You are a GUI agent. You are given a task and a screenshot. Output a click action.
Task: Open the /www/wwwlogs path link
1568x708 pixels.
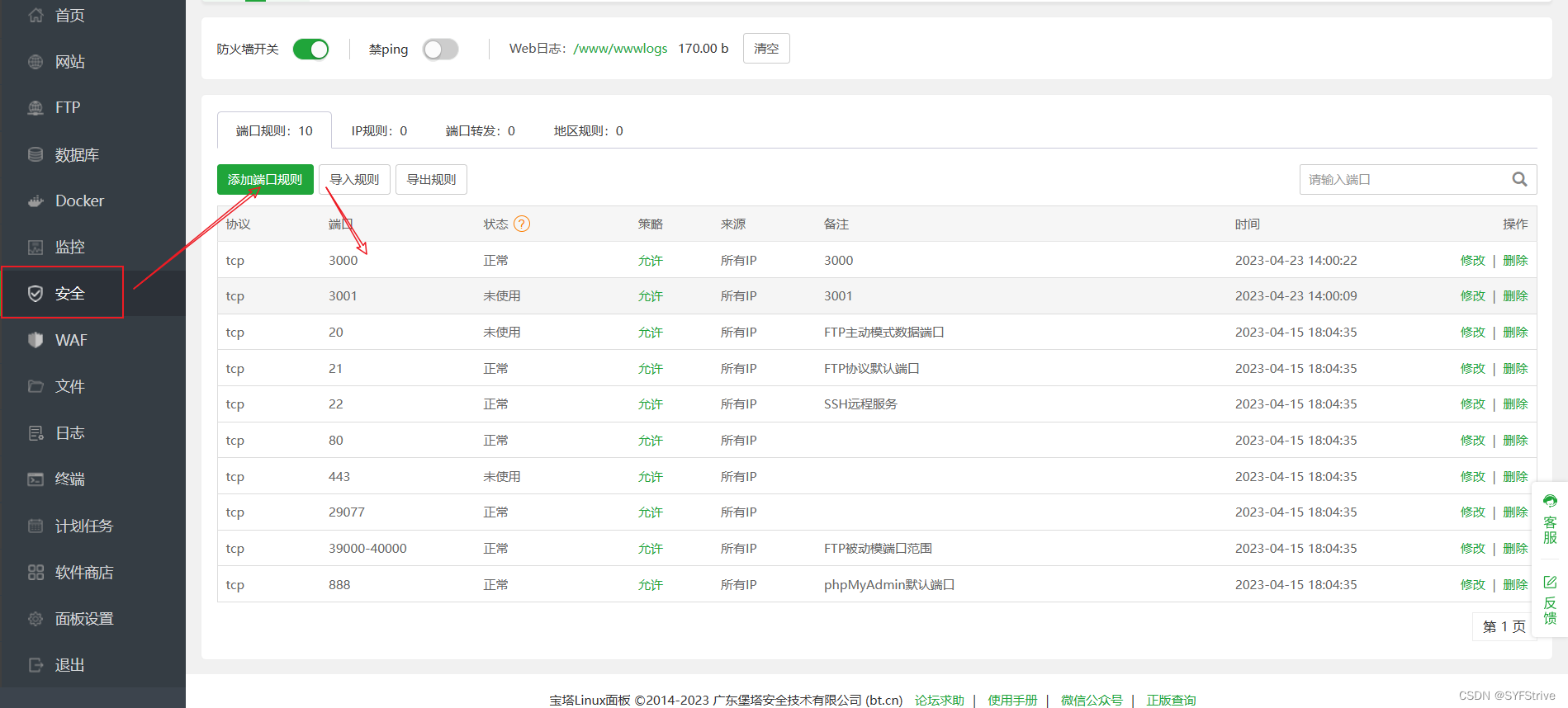pos(620,49)
